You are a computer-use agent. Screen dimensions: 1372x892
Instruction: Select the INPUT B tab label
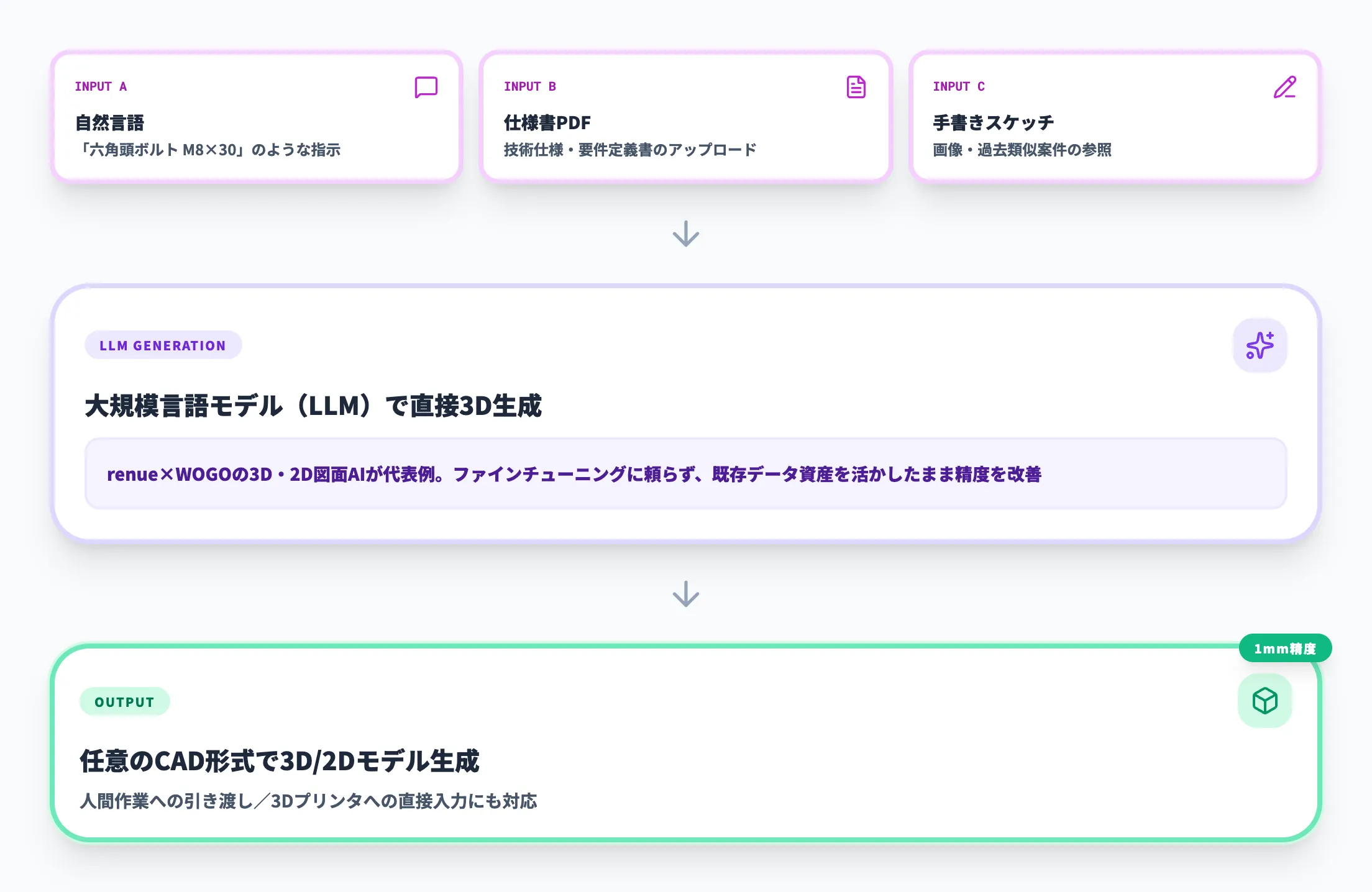click(x=530, y=86)
